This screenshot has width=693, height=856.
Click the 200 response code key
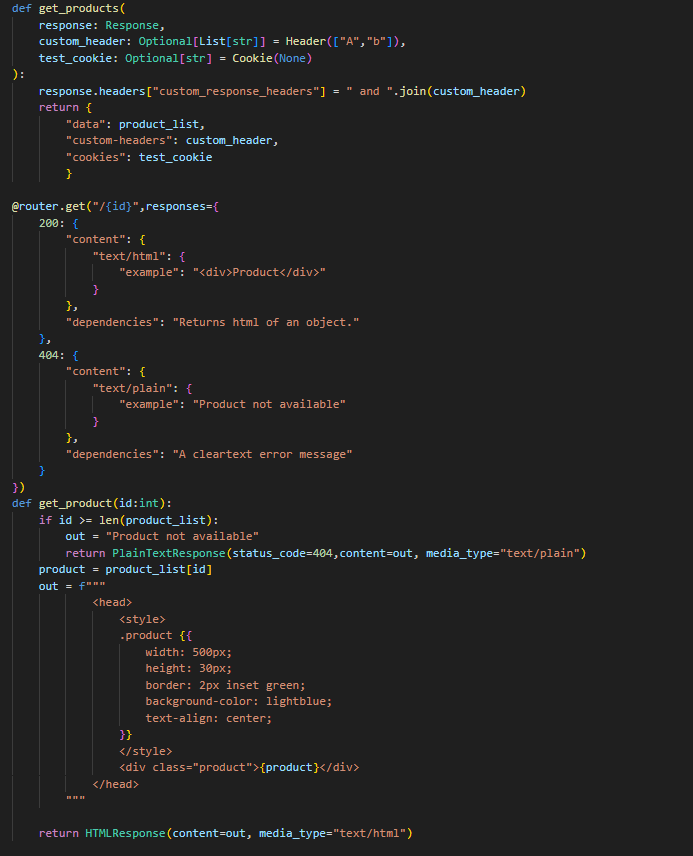click(x=49, y=223)
